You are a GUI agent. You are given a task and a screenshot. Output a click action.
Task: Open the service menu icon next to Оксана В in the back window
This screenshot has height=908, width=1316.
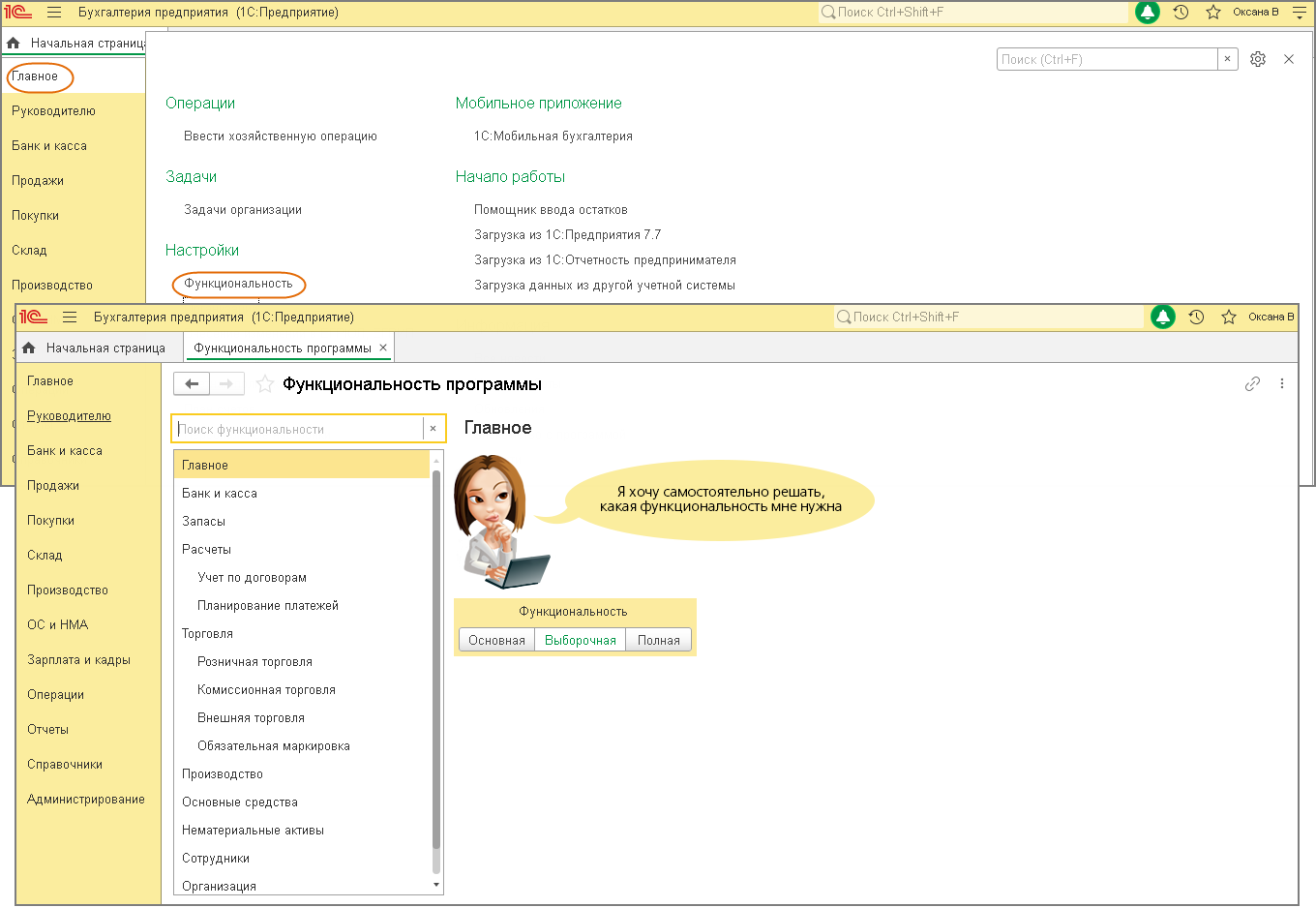1300,13
